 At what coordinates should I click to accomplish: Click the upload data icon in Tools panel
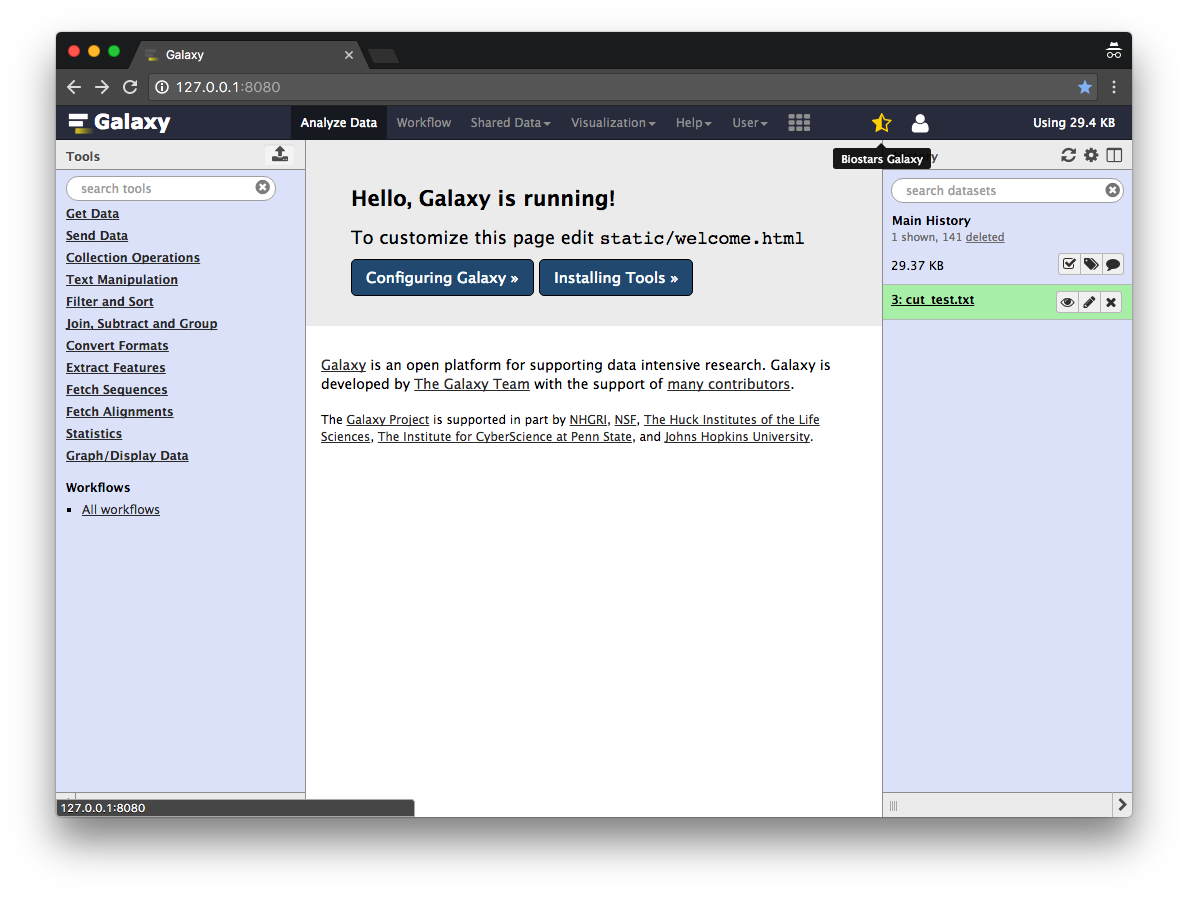tap(280, 154)
